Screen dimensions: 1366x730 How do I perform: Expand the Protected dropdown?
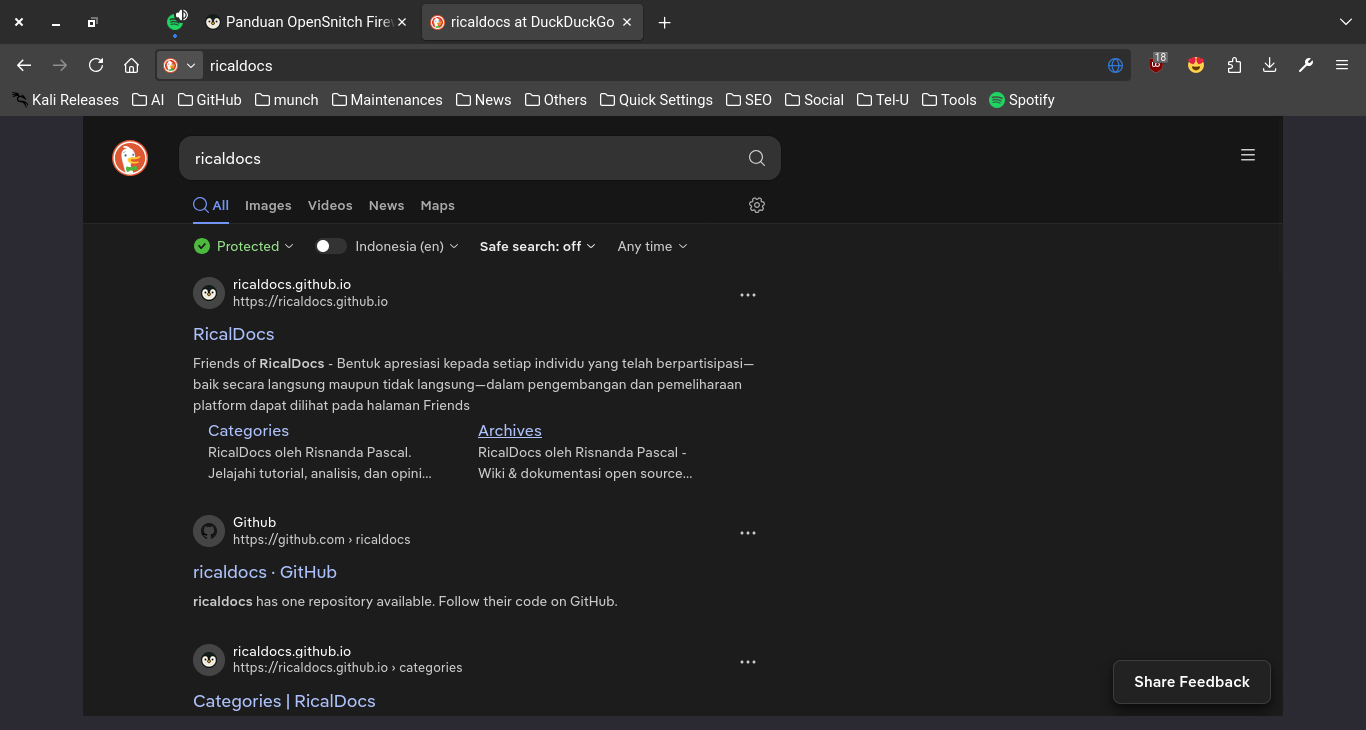pos(245,246)
